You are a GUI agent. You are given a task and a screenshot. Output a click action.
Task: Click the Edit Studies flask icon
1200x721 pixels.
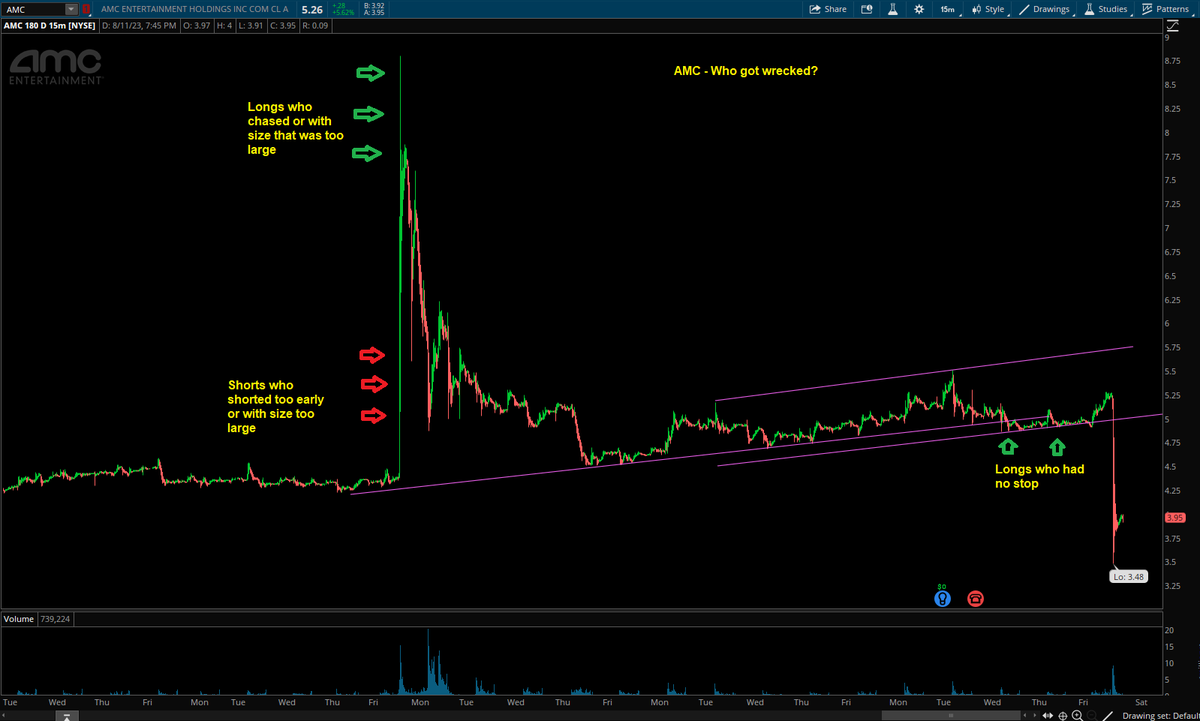click(x=893, y=9)
